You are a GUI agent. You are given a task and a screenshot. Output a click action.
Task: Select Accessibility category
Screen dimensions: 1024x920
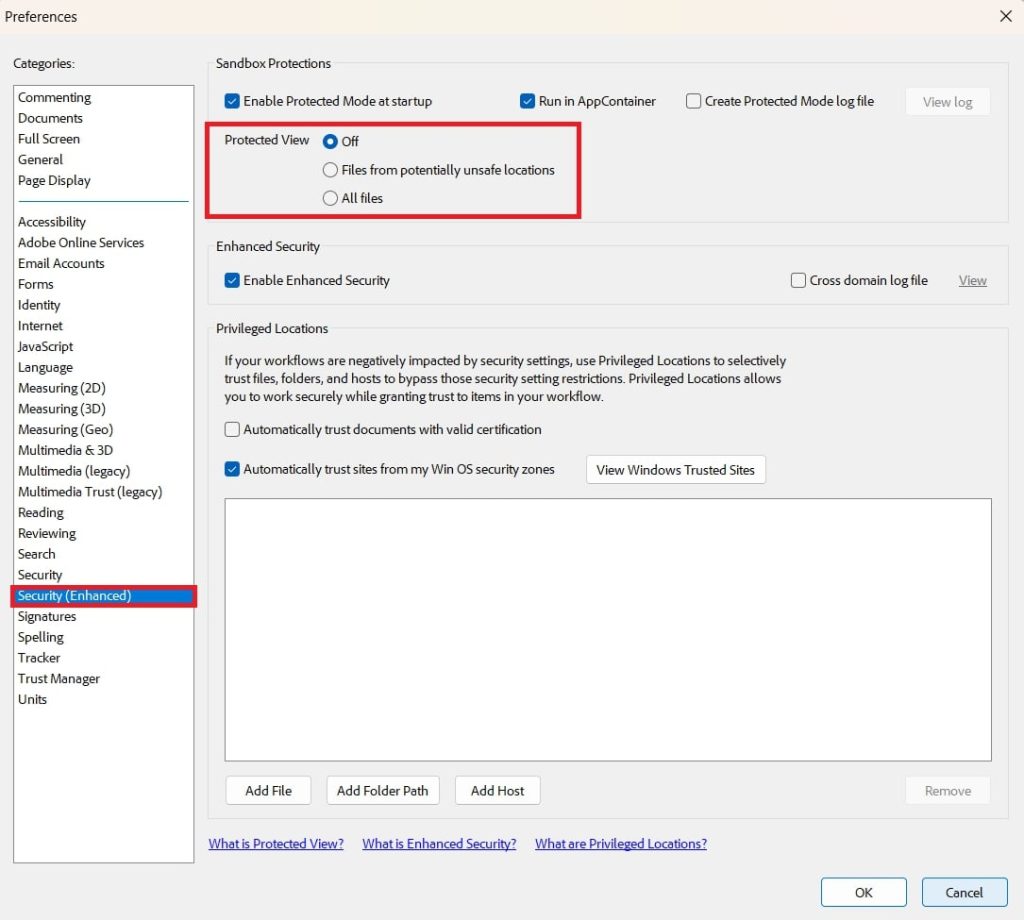(x=52, y=222)
